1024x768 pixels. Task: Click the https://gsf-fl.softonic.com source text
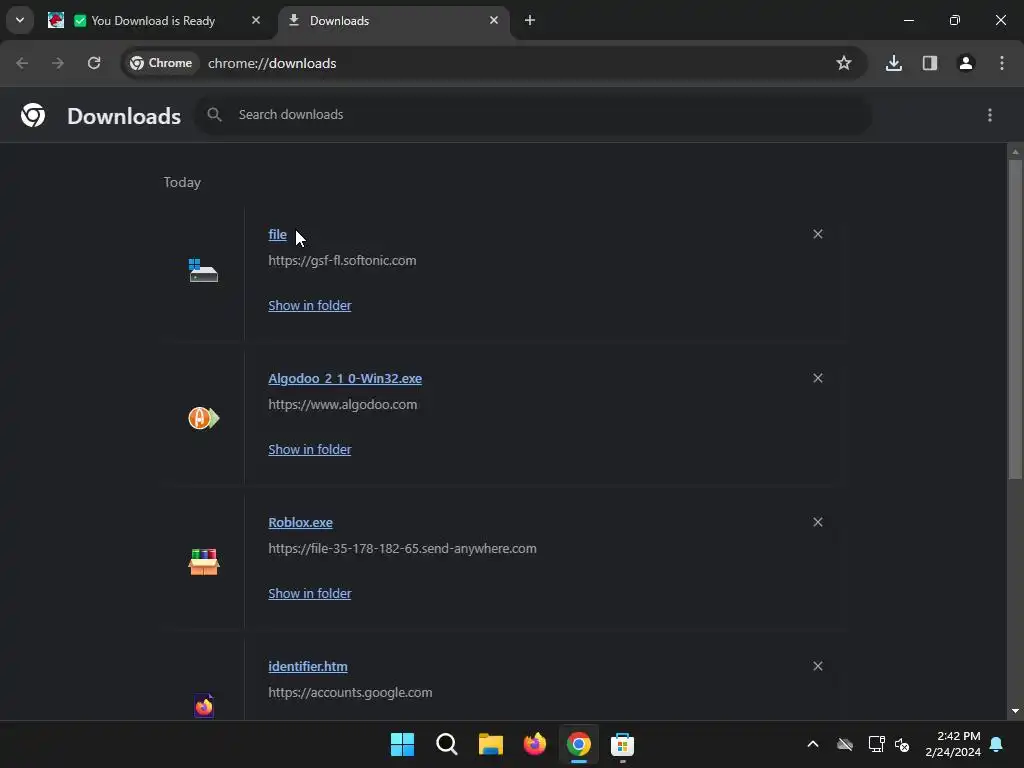pyautogui.click(x=342, y=261)
